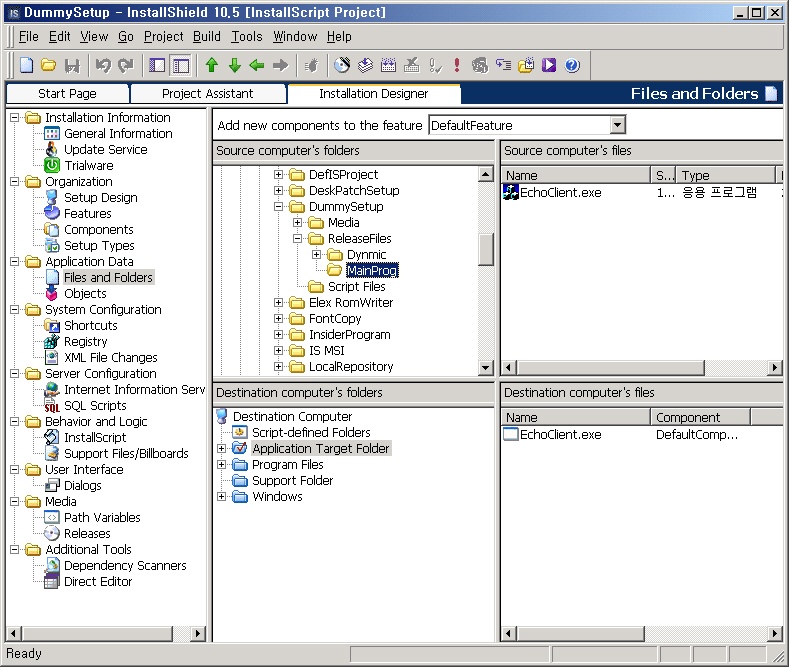Click the New Project toolbar icon

26,65
